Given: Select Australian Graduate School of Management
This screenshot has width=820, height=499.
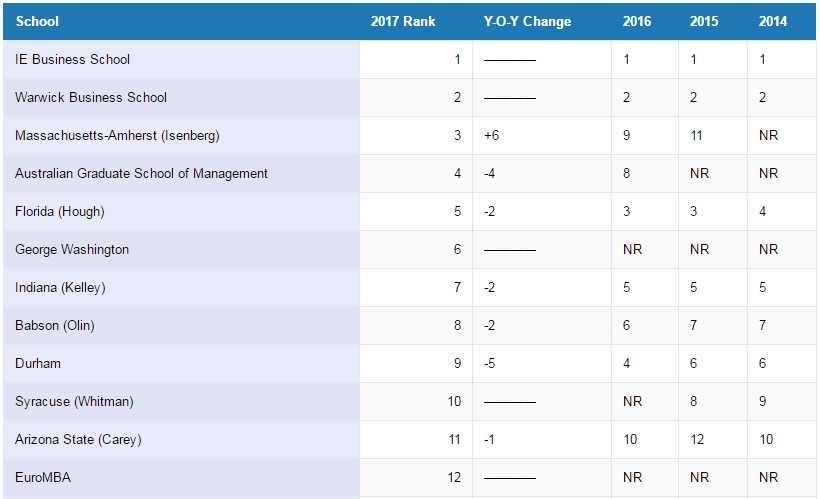Looking at the screenshot, I should click(141, 173).
